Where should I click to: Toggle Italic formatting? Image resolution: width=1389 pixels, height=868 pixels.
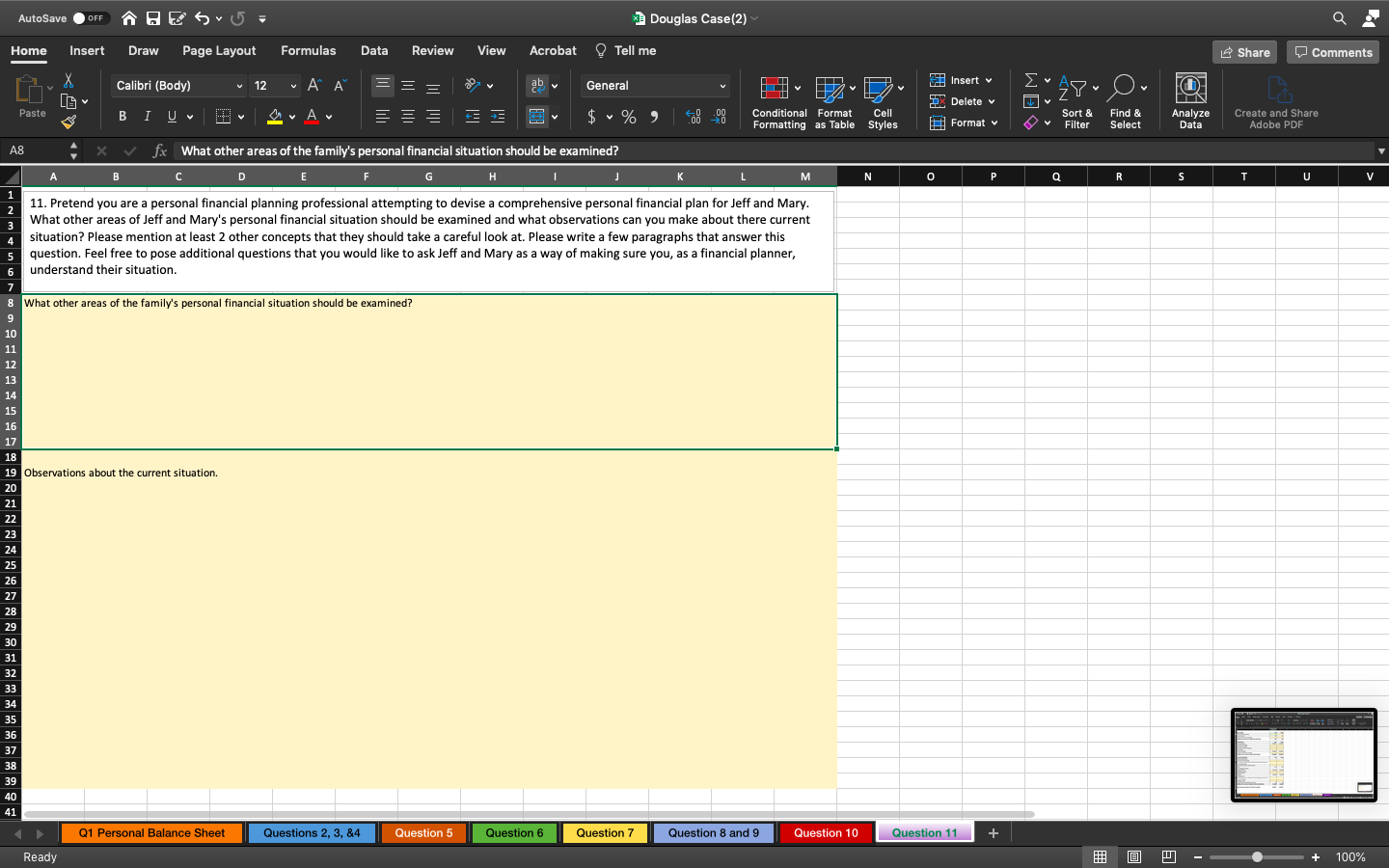tap(147, 117)
